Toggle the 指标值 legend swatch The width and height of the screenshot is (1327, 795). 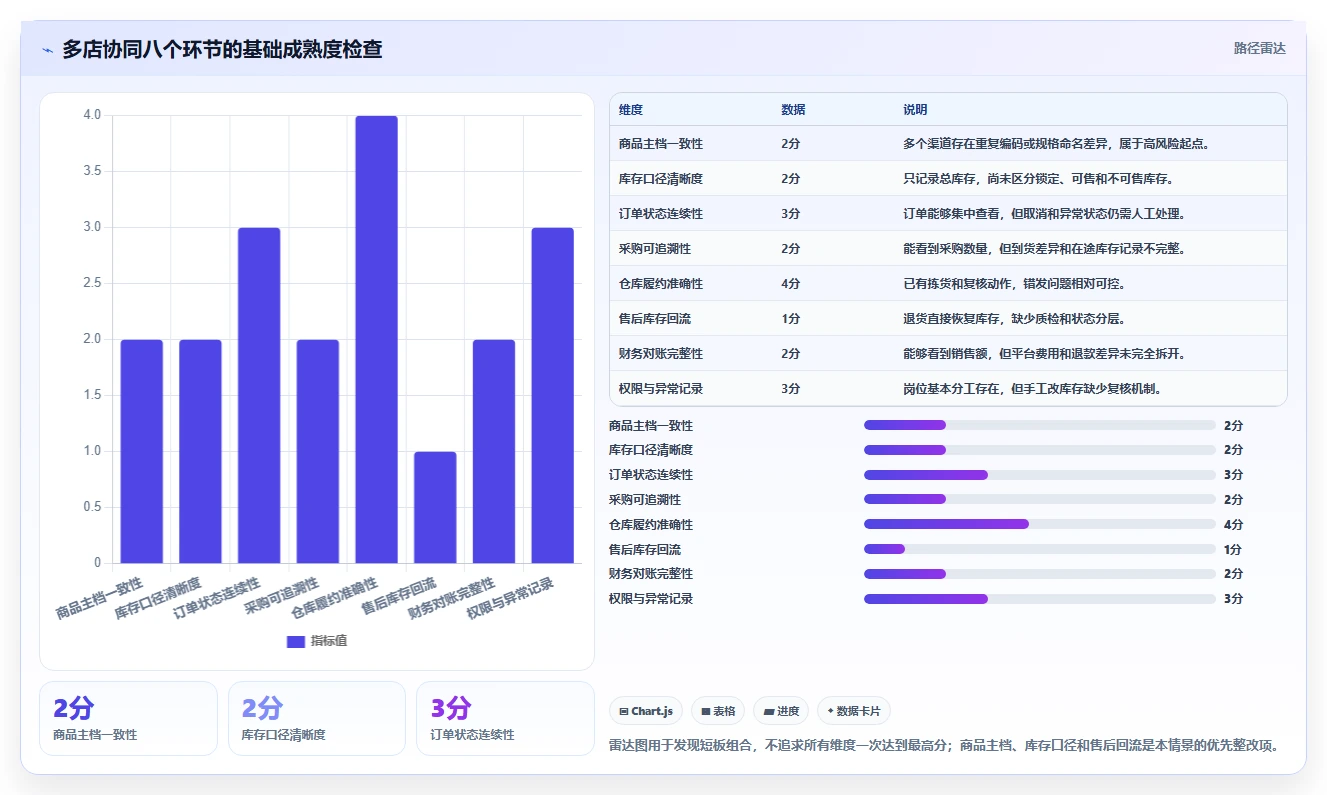295,641
